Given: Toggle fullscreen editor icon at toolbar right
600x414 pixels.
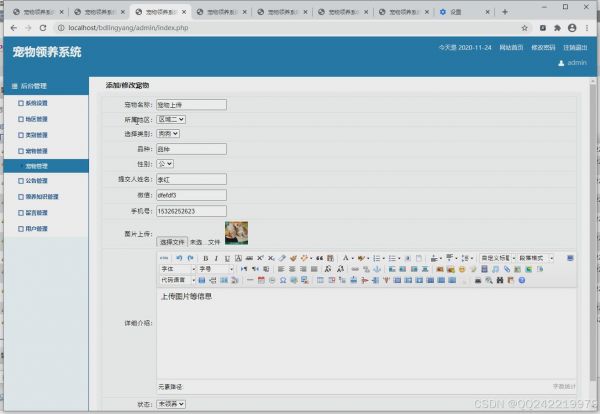Looking at the screenshot, I should tap(570, 258).
